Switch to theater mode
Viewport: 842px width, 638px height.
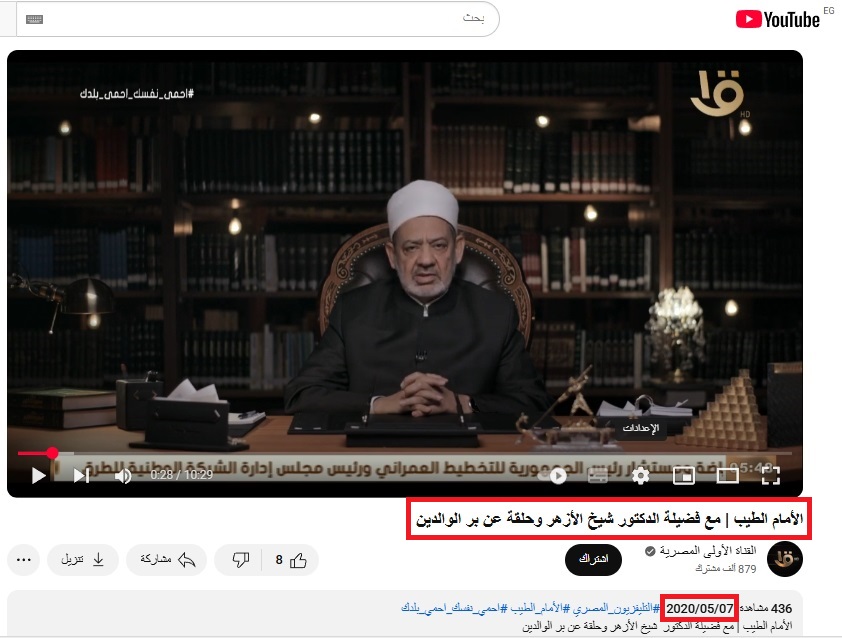pos(727,476)
